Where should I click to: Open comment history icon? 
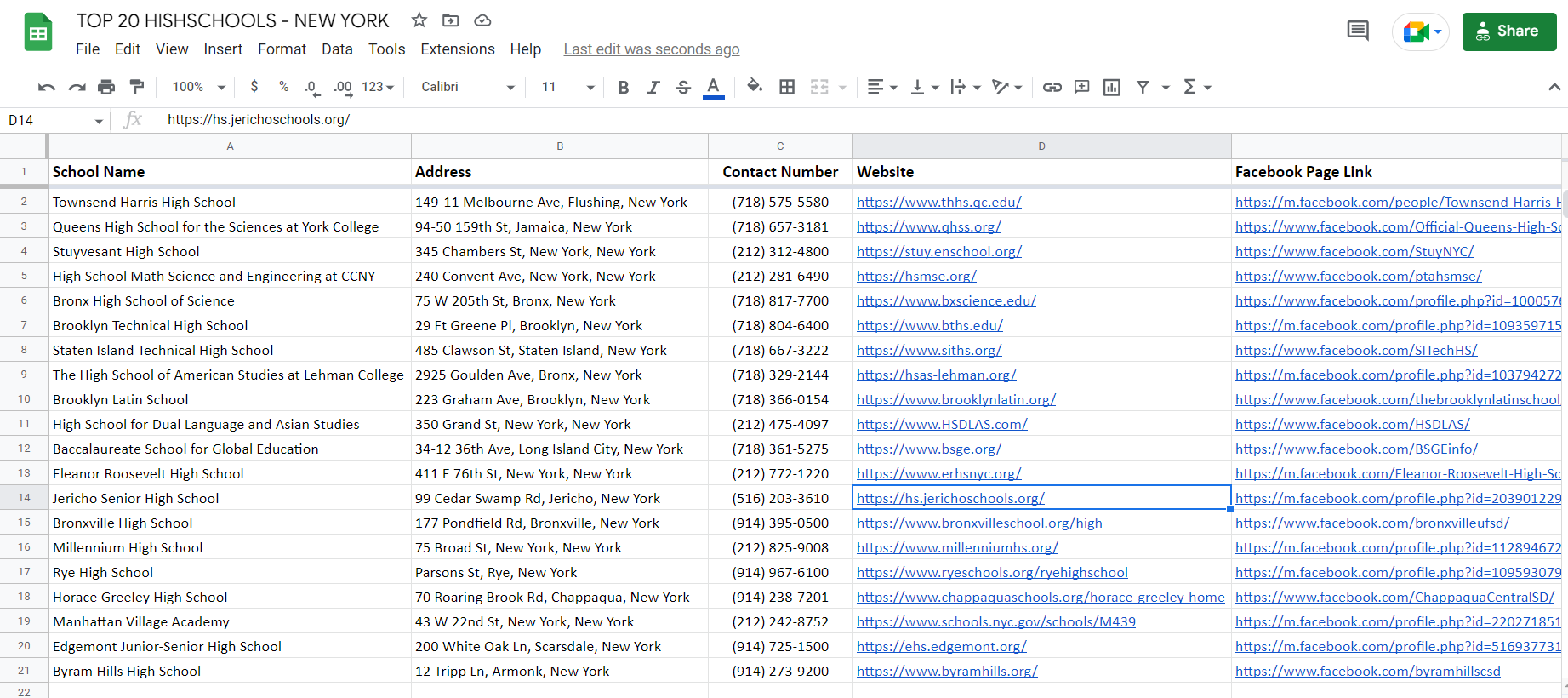(x=1358, y=31)
